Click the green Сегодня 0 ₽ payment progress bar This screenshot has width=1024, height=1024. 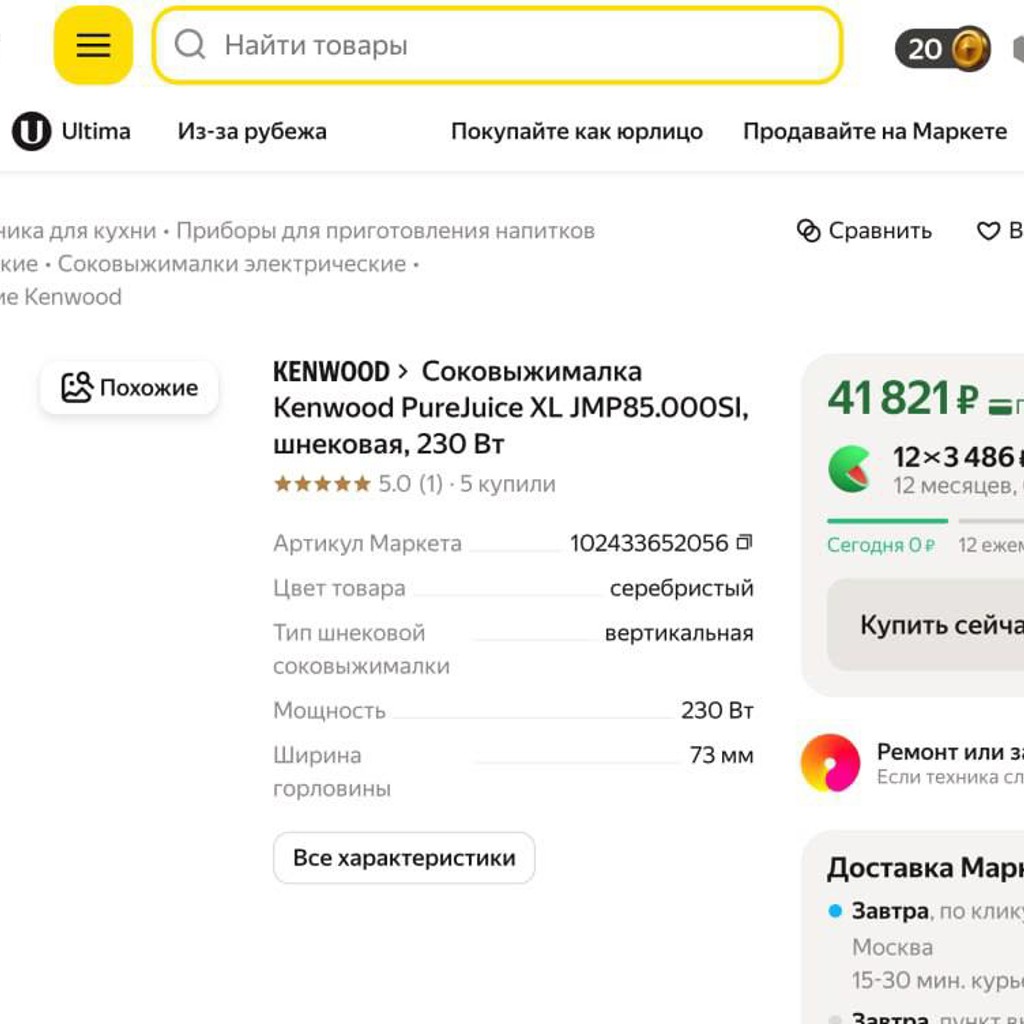(888, 521)
